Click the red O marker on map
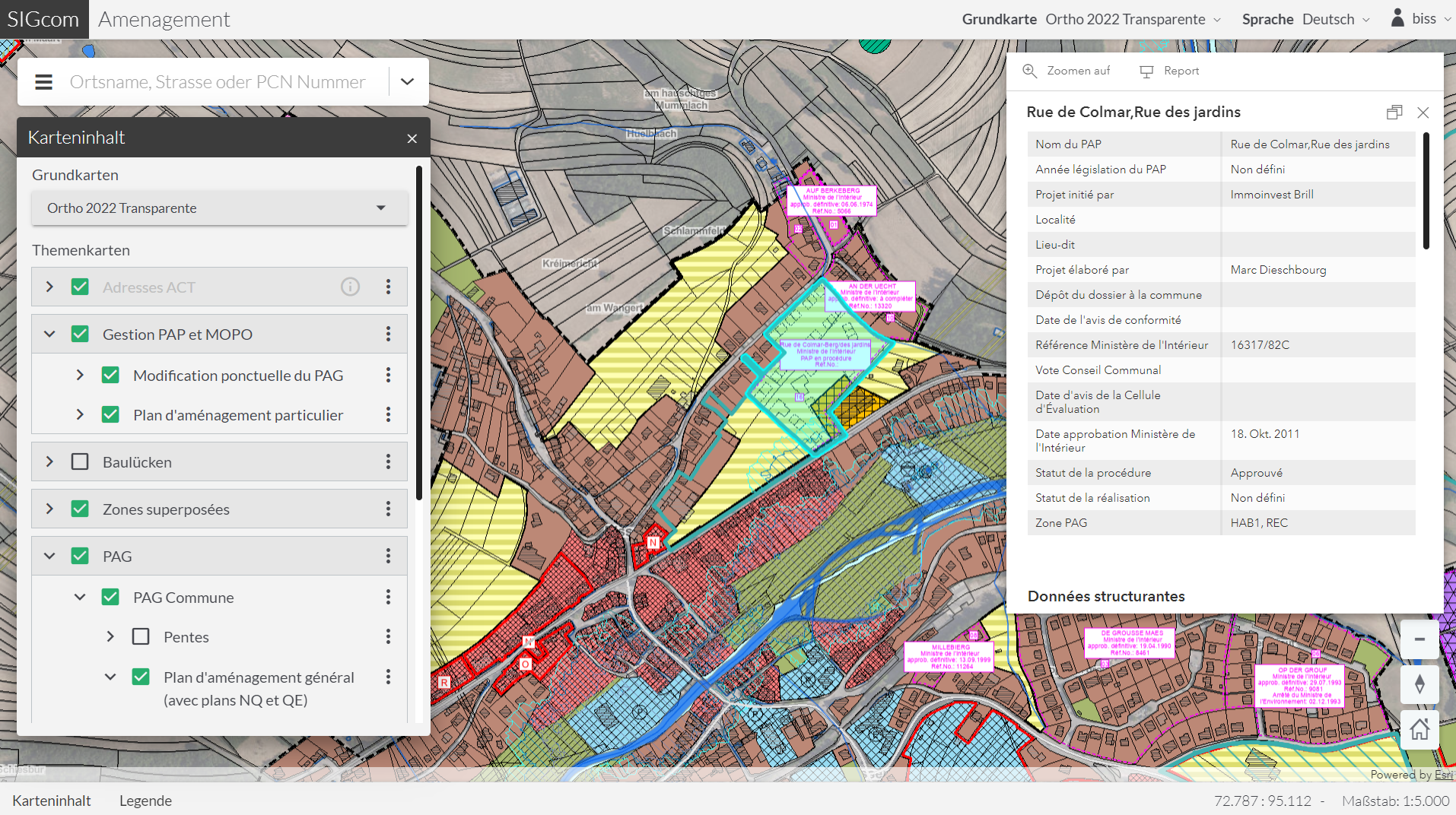This screenshot has height=815, width=1456. pyautogui.click(x=525, y=664)
